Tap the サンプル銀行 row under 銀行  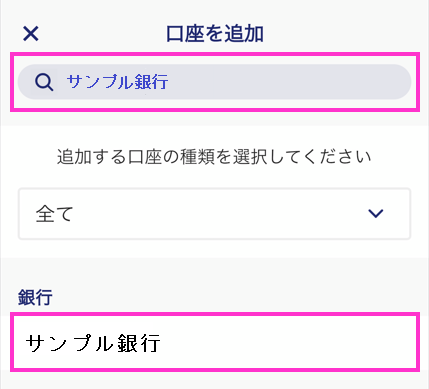(x=215, y=343)
